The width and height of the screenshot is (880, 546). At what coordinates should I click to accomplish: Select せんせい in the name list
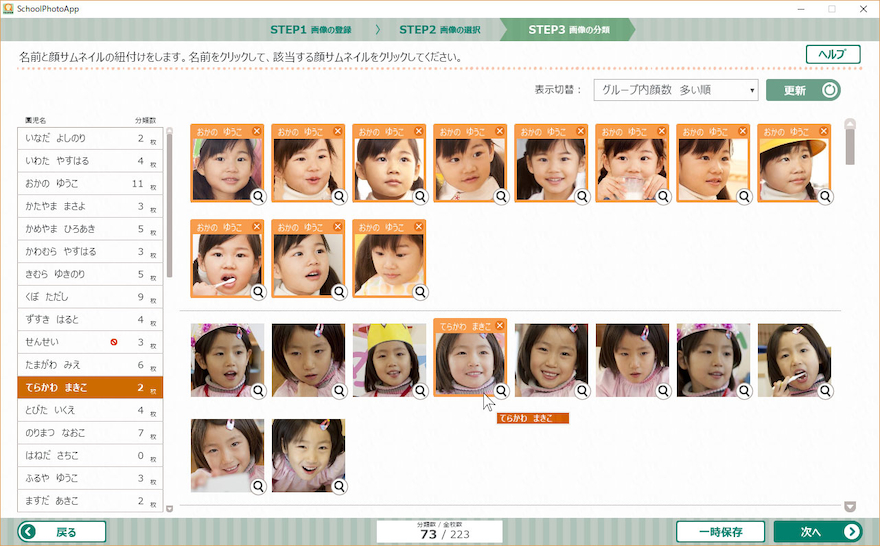coord(90,342)
